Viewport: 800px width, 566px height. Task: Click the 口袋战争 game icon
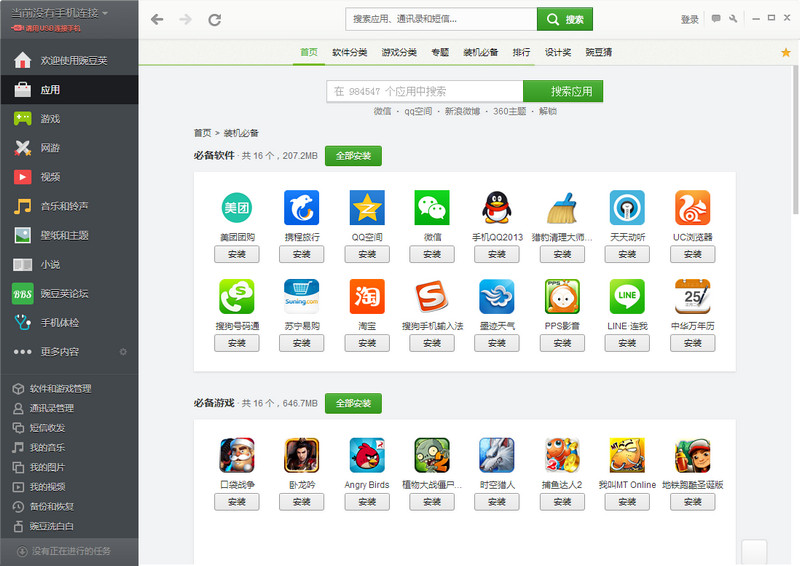pos(237,455)
